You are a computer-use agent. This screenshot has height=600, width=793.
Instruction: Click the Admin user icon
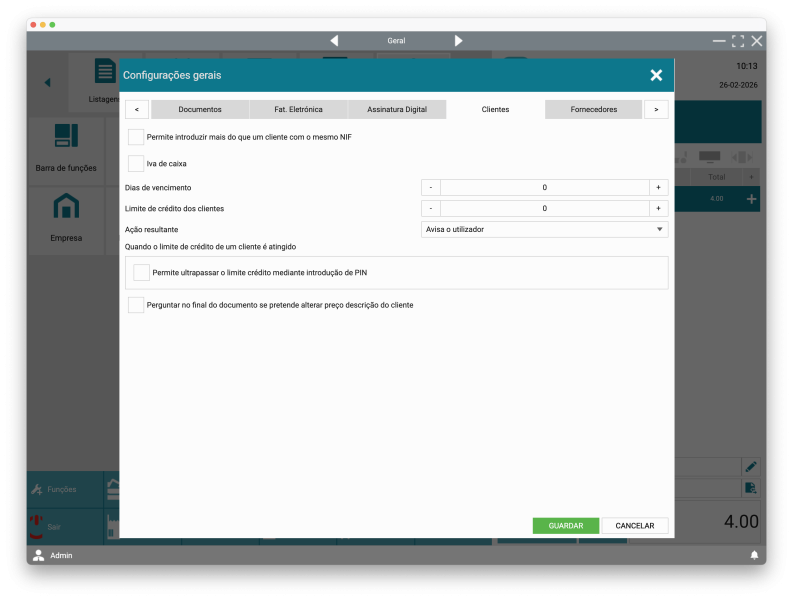coord(39,555)
